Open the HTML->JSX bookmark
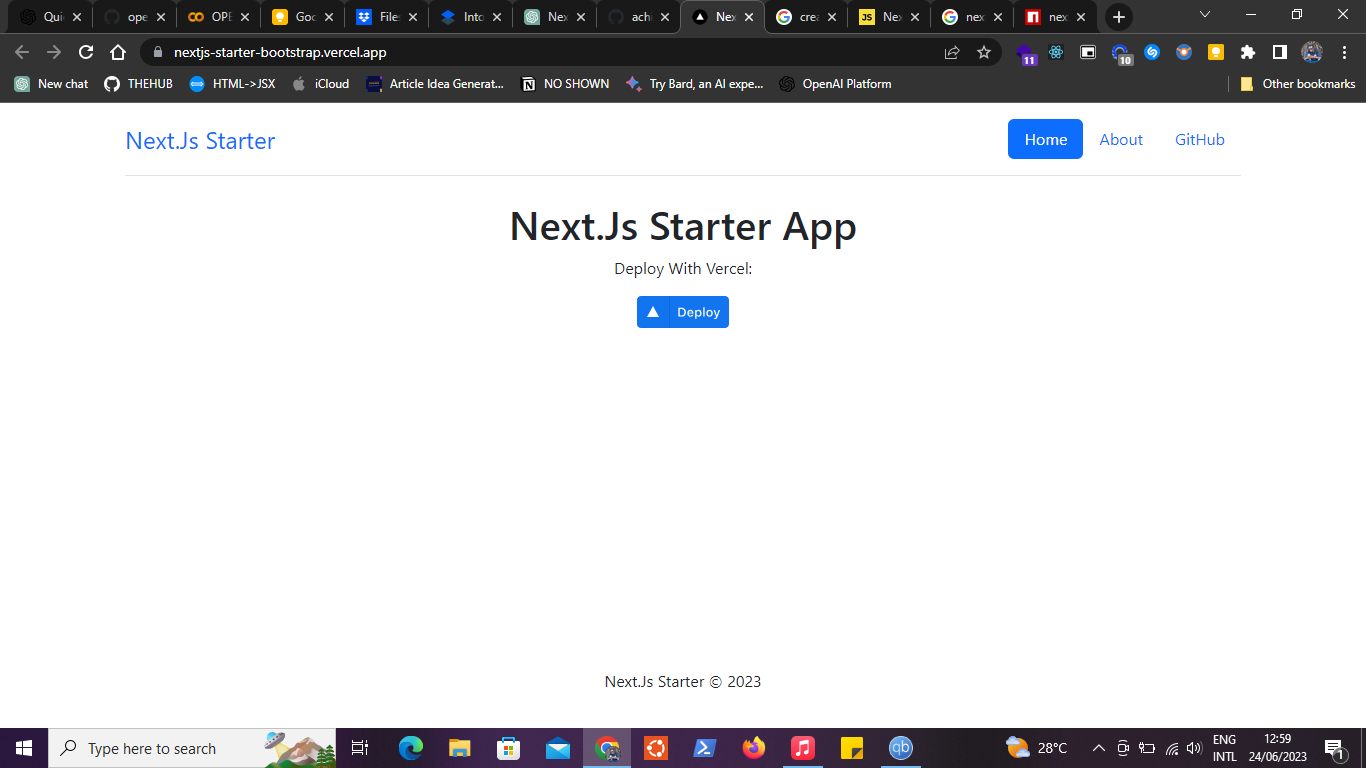This screenshot has height=768, width=1366. (x=232, y=84)
